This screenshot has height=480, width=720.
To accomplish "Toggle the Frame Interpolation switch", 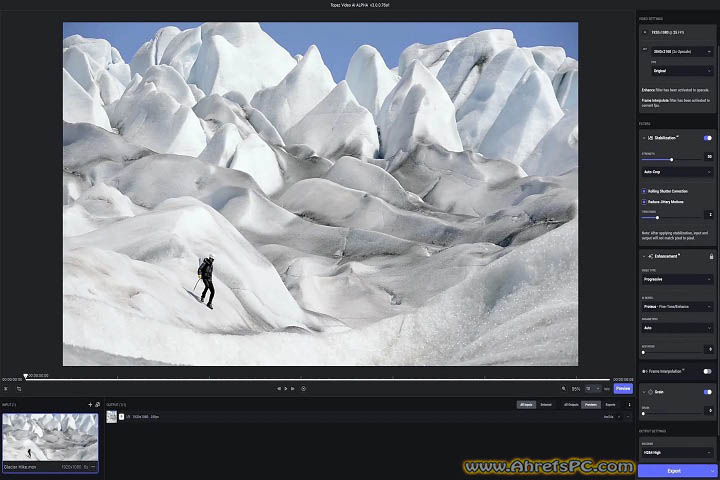I will pos(708,371).
